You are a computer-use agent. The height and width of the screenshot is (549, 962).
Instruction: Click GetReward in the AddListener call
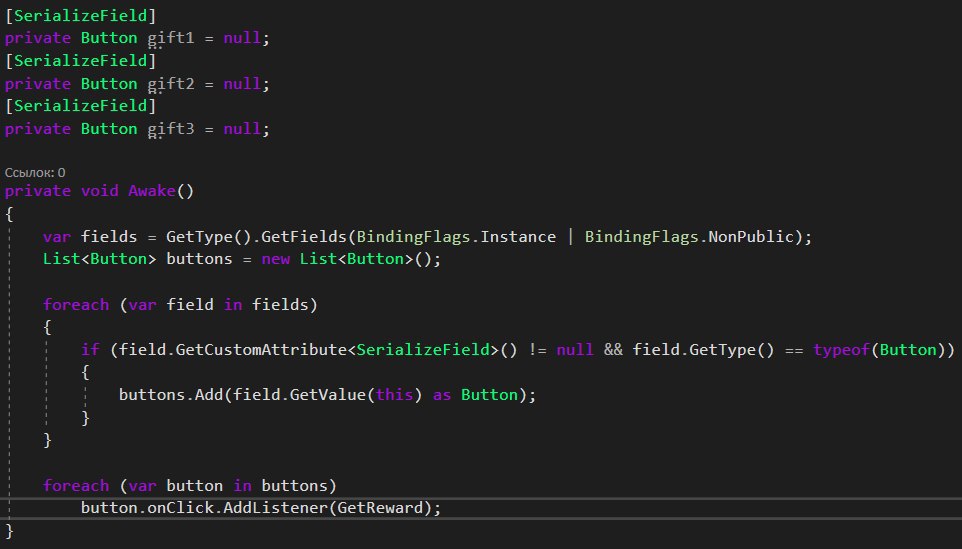pos(380,508)
